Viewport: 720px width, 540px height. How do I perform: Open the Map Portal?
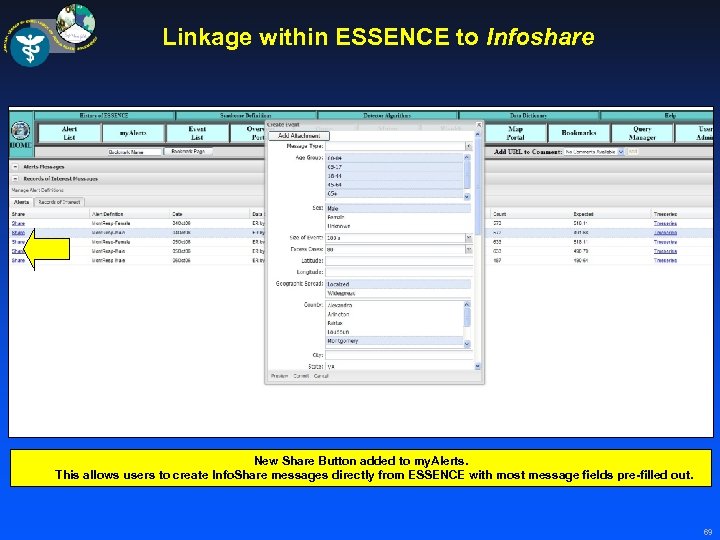pos(515,133)
